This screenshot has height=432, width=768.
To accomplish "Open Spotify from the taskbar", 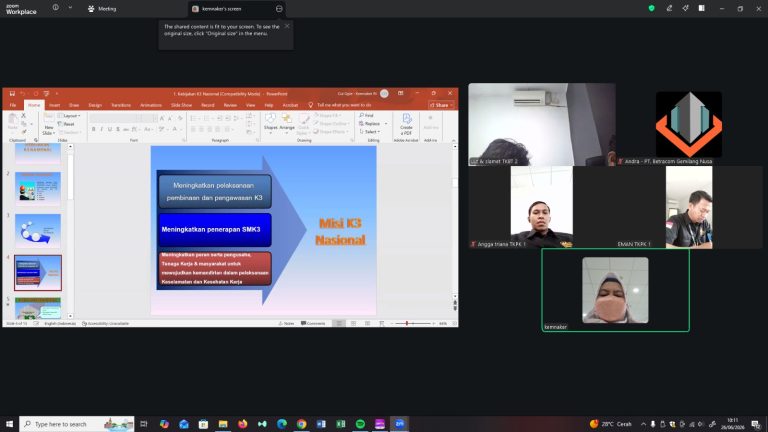I will tap(360, 424).
